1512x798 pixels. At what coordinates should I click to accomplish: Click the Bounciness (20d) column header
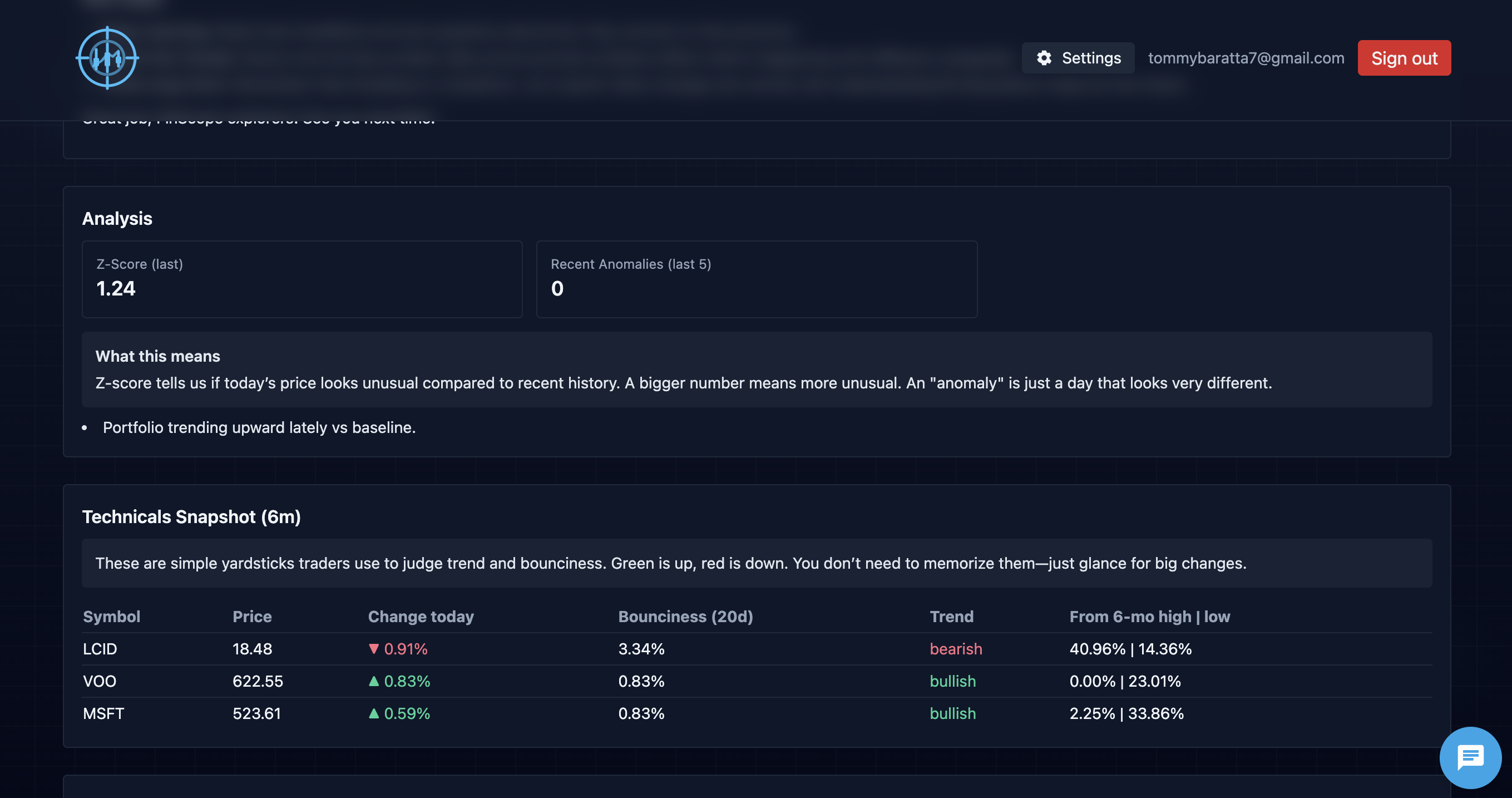[685, 617]
